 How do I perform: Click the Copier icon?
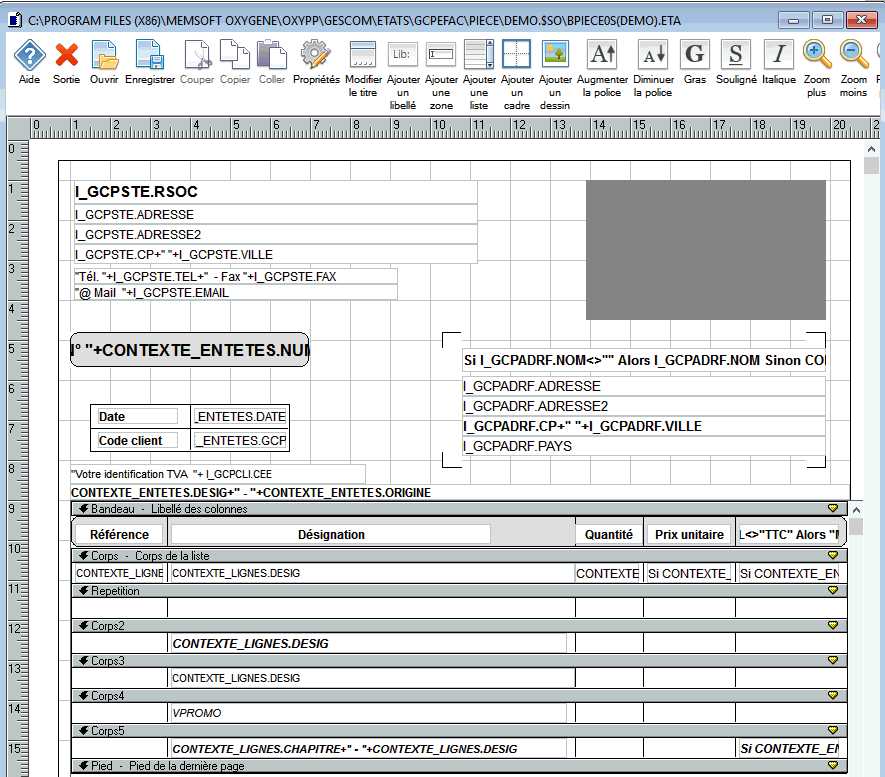tap(235, 55)
